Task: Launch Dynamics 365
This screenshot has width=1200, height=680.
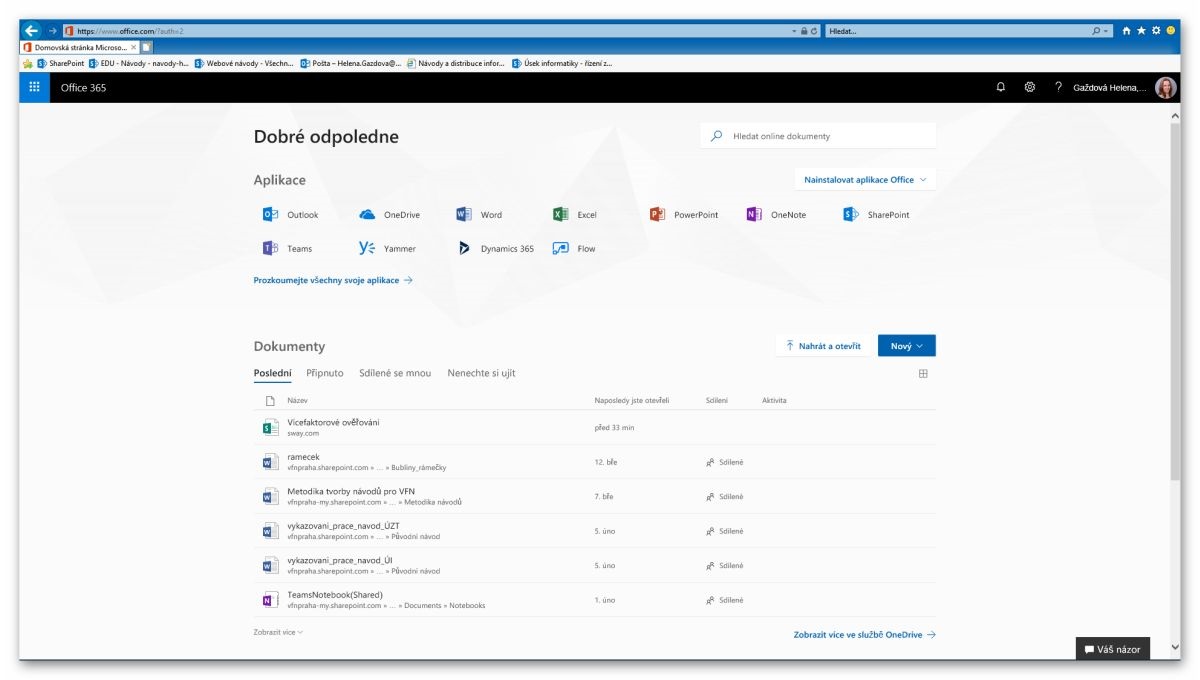Action: 495,249
